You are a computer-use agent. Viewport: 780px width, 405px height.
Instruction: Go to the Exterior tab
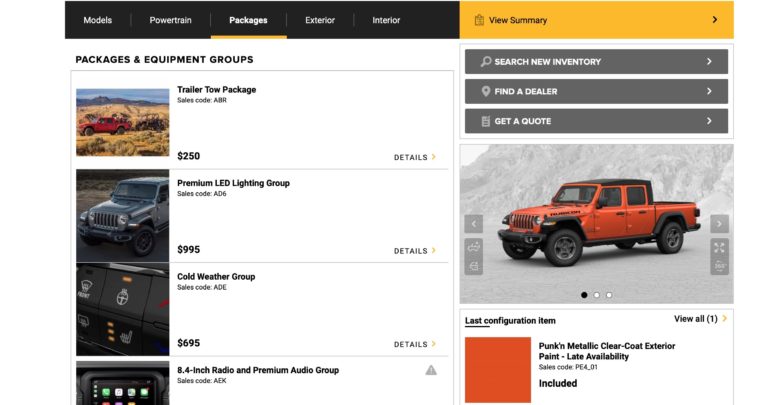320,20
